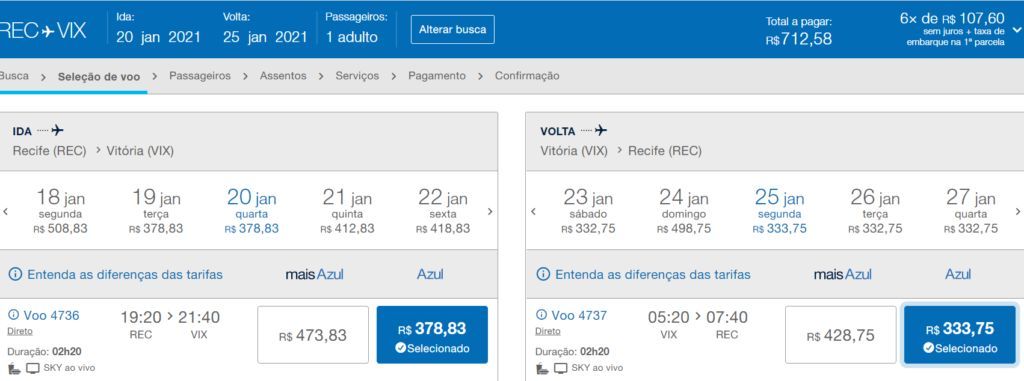The height and width of the screenshot is (381, 1024).
Task: Pick the 19 jan terça outbound date
Action: [x=156, y=211]
